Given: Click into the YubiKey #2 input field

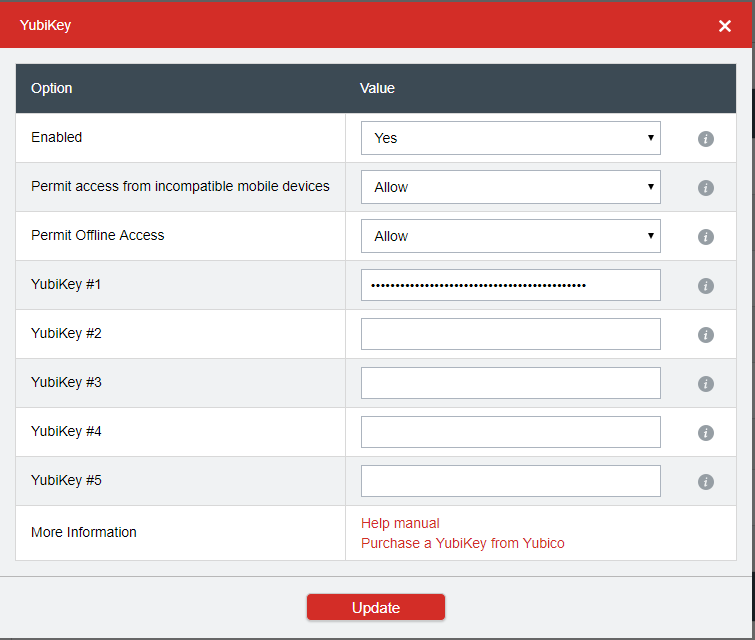Looking at the screenshot, I should (x=510, y=334).
